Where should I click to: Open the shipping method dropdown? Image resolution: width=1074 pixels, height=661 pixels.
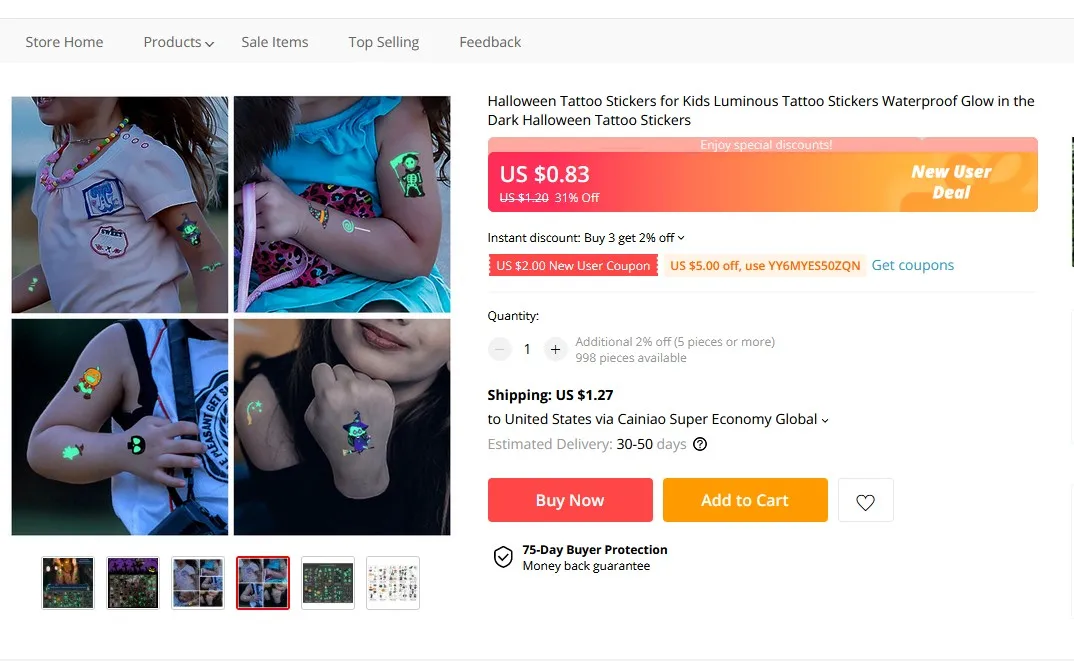tap(825, 420)
